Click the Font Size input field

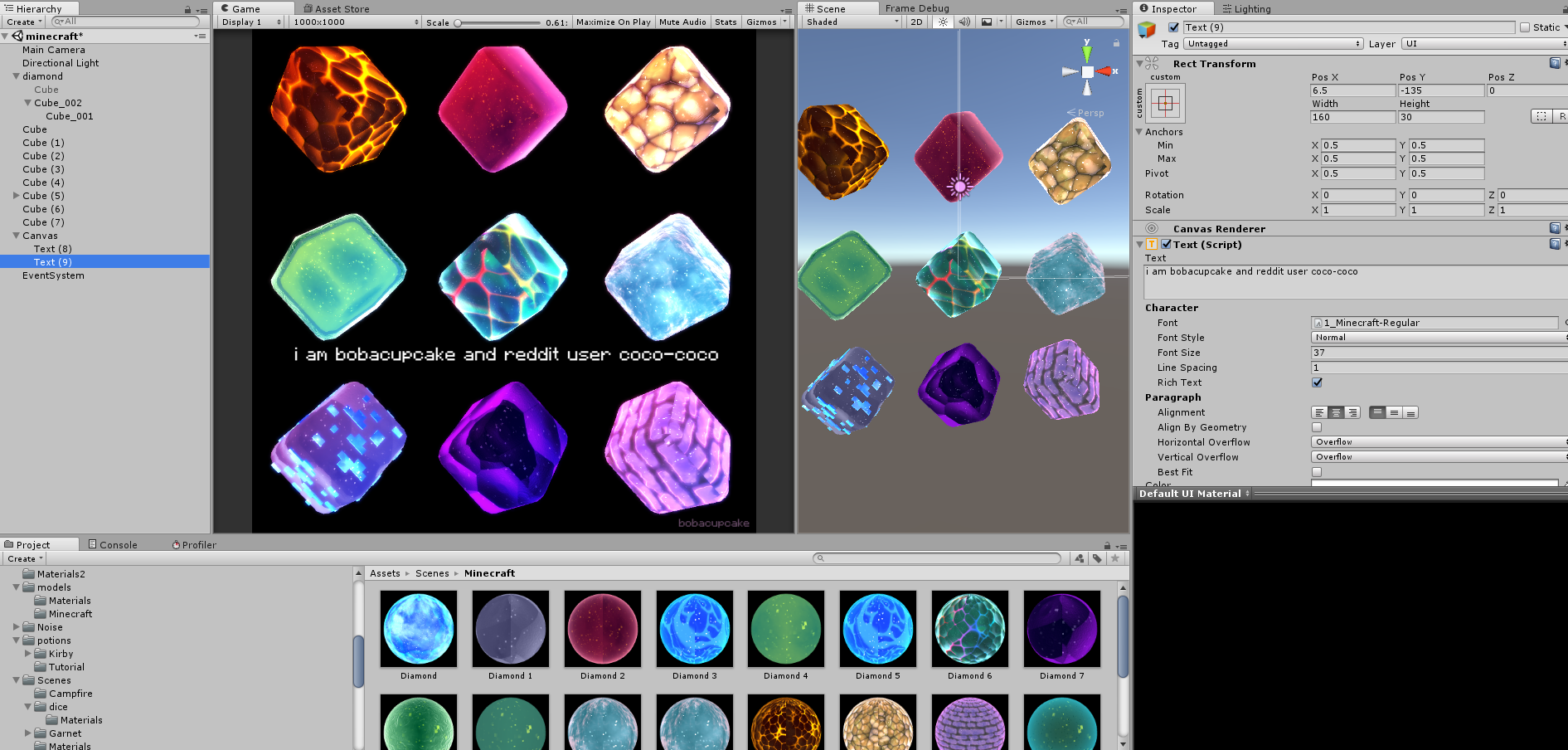(1439, 353)
